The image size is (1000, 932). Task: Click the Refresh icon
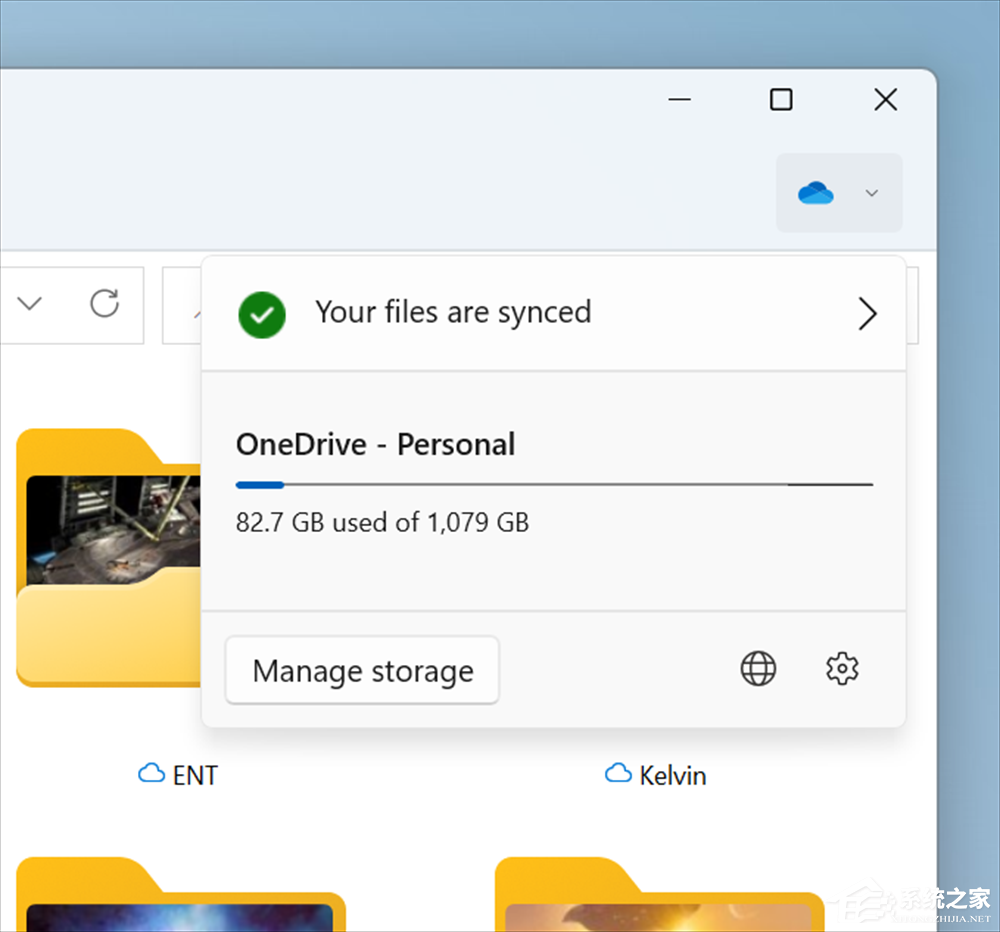click(105, 303)
